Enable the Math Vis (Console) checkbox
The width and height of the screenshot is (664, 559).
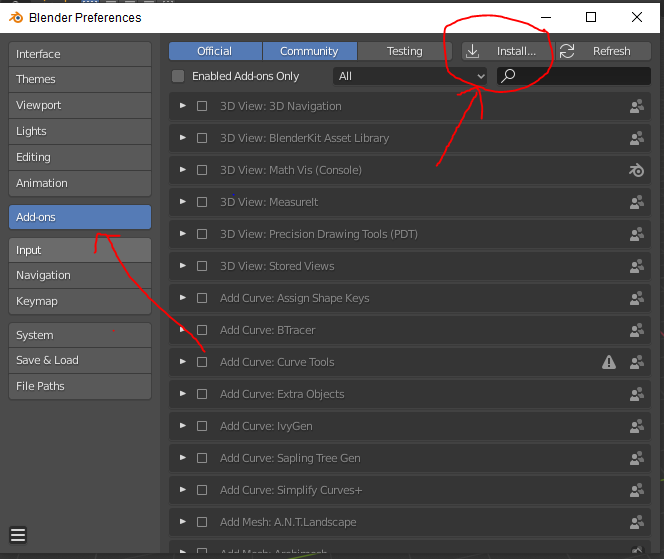(202, 170)
